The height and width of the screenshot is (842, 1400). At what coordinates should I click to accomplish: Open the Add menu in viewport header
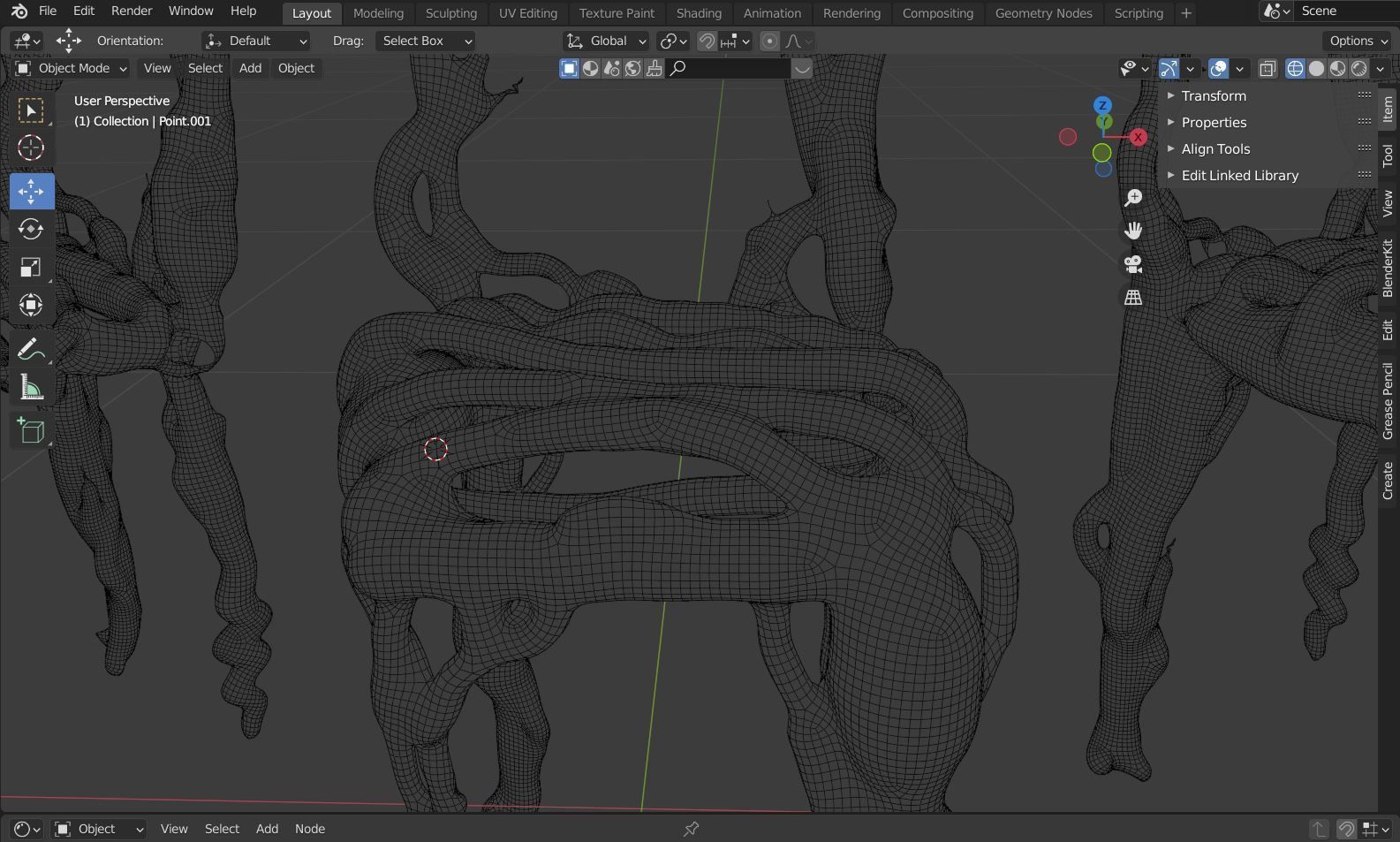click(250, 68)
